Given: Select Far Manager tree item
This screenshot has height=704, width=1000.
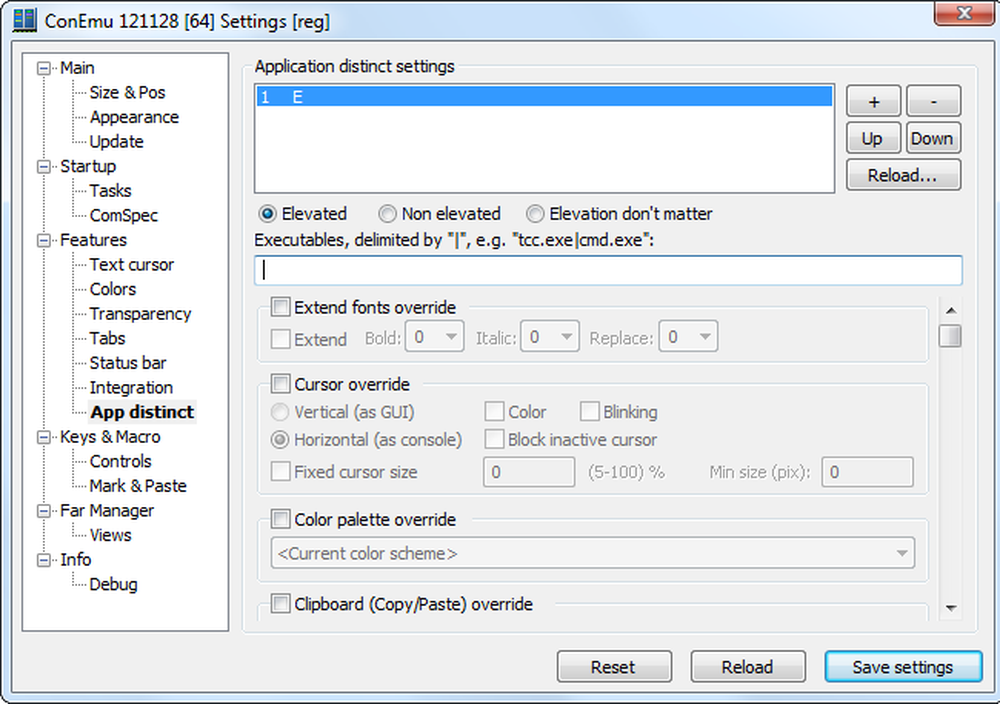Looking at the screenshot, I should point(107,511).
